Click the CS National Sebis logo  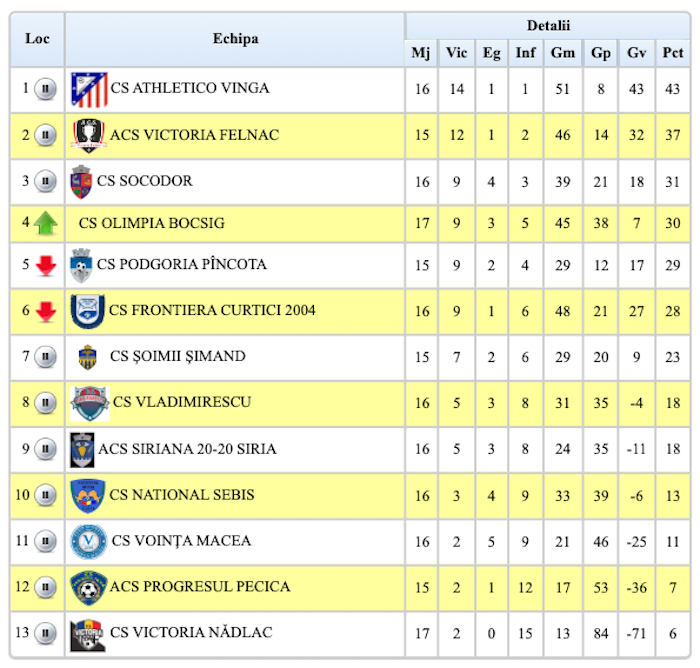88,495
